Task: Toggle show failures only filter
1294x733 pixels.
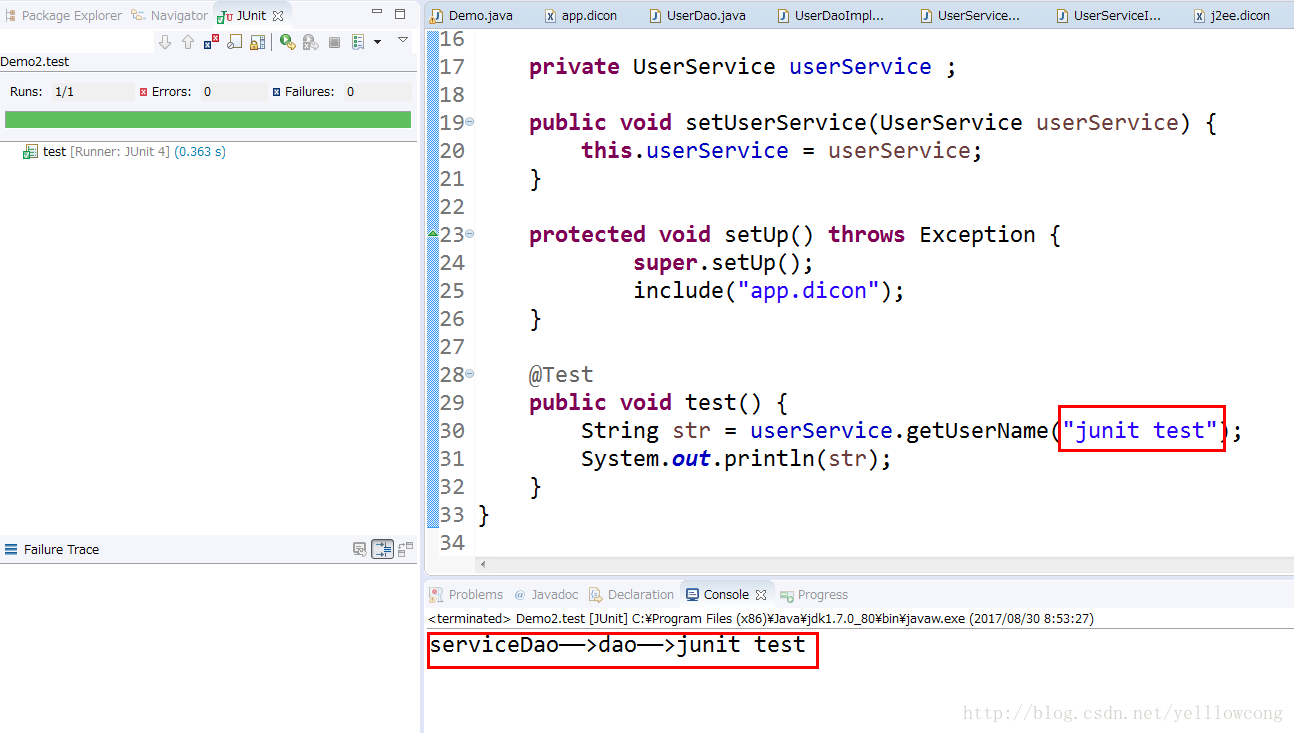Action: [x=211, y=42]
